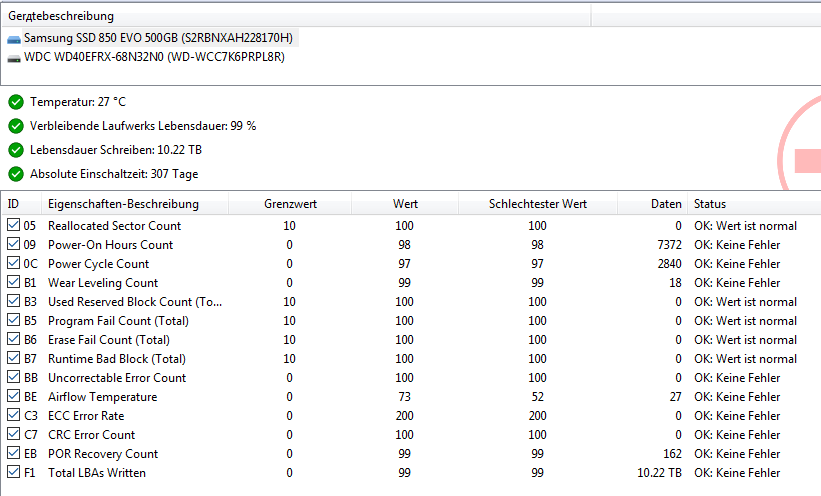Screen dimensions: 821x496
Task: Select the CRC Error Count row label
Action: click(92, 435)
